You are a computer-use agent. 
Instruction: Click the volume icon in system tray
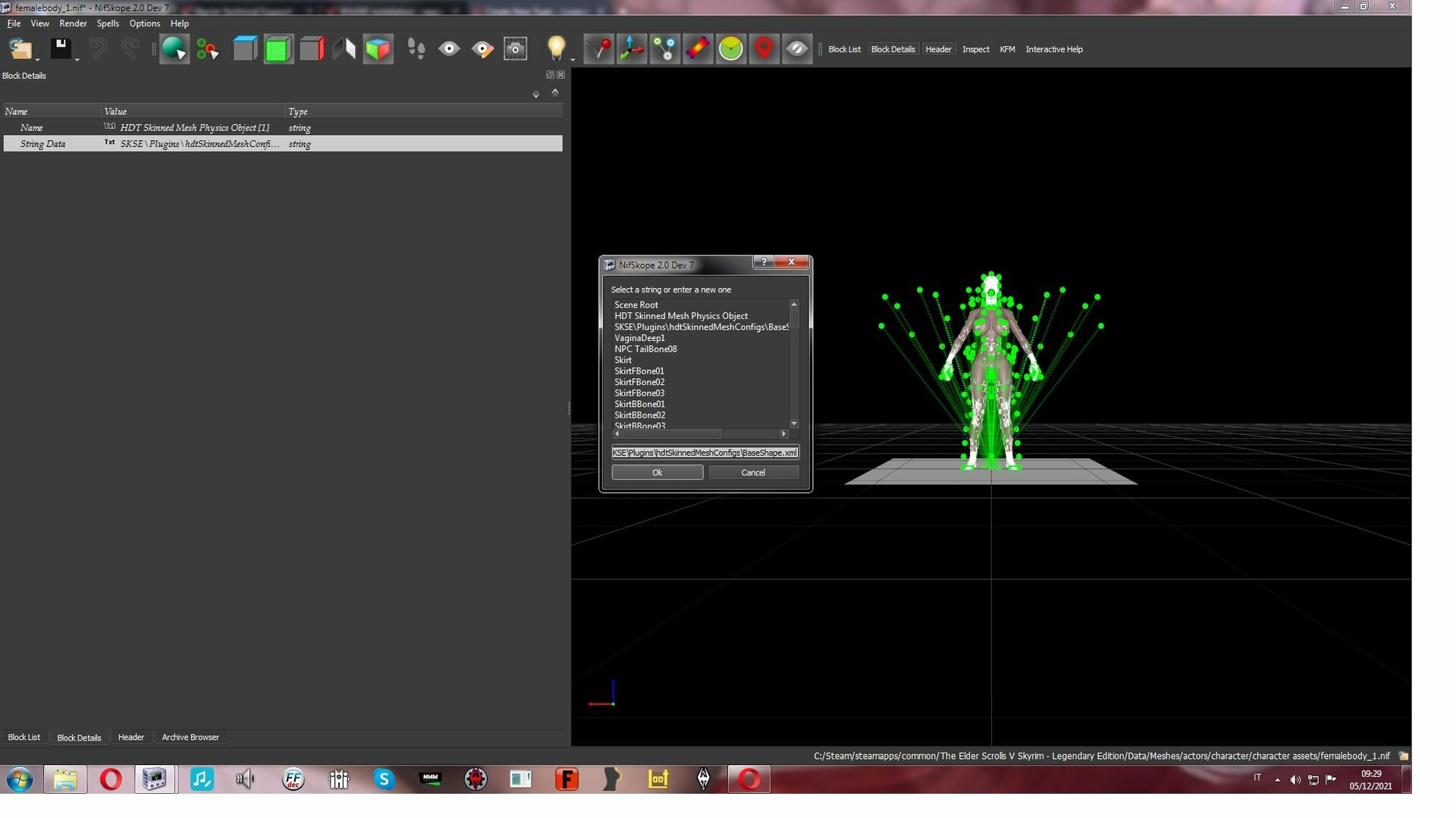coord(1295,779)
